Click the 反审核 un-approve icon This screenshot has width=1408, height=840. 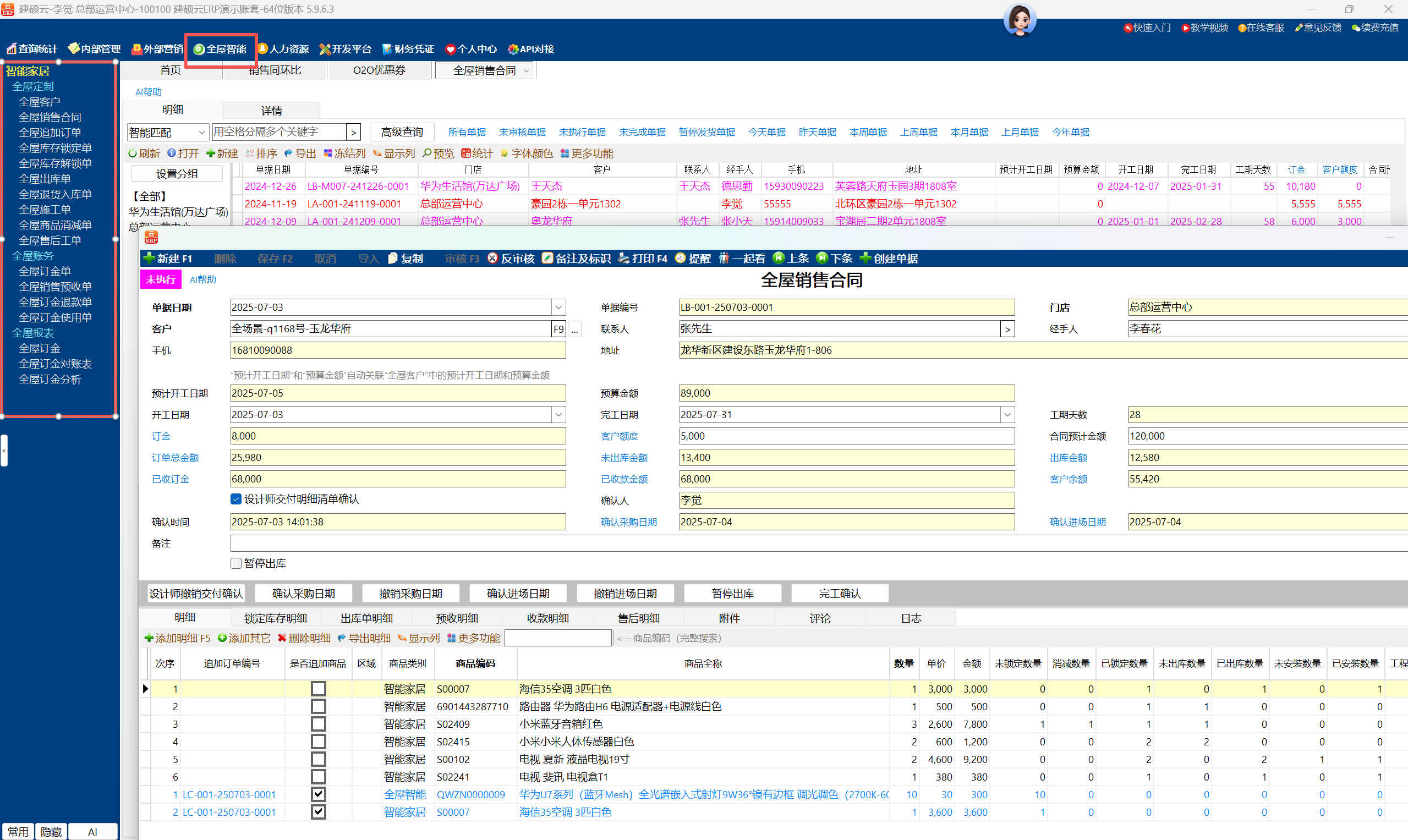tap(492, 258)
